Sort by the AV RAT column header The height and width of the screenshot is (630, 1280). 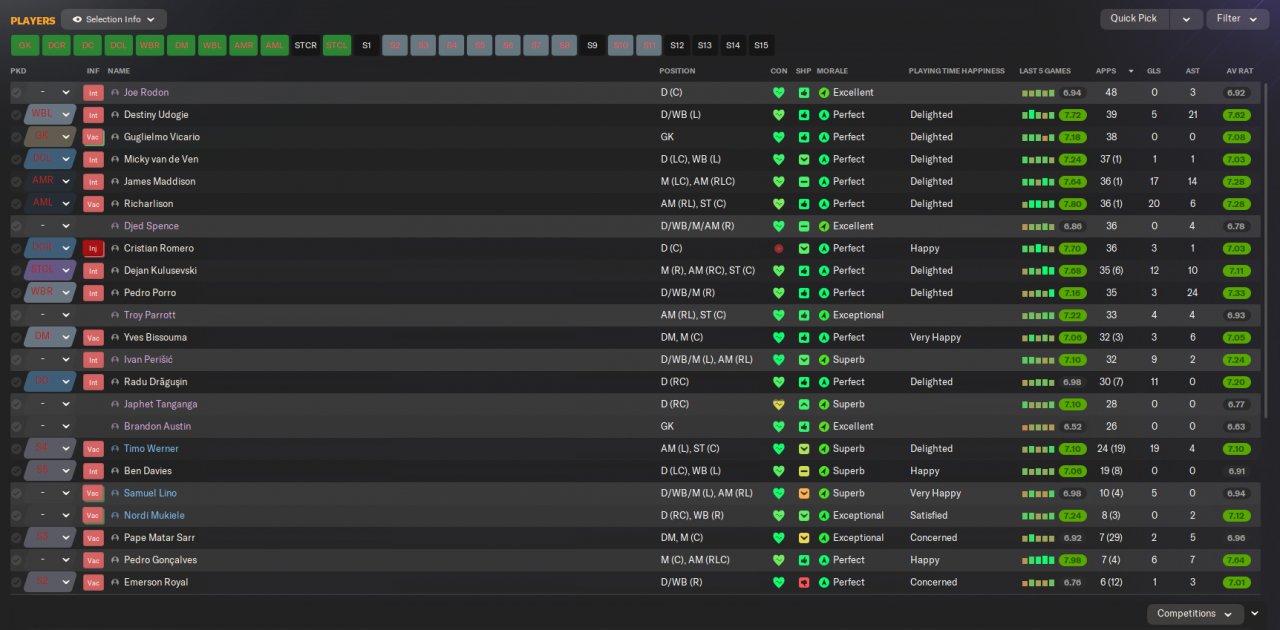coord(1239,71)
